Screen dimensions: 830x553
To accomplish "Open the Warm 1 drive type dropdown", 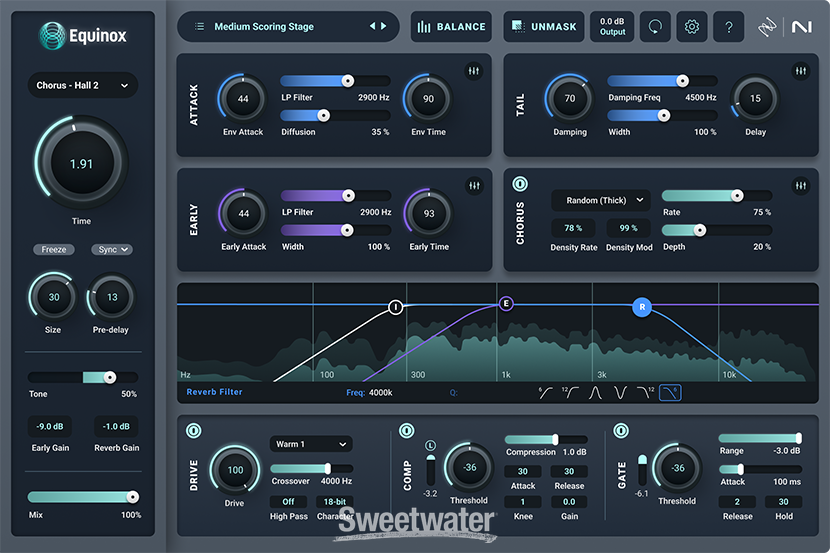I will point(311,444).
